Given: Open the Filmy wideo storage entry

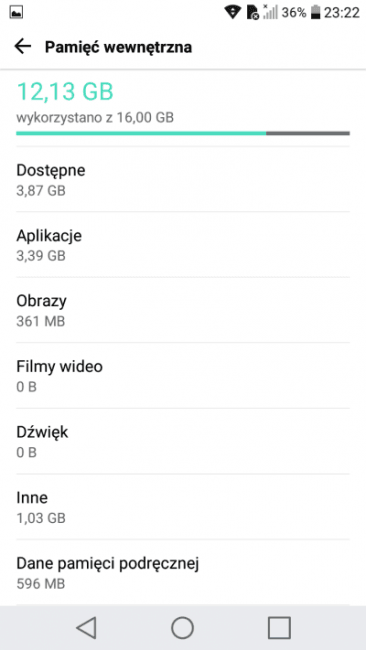Looking at the screenshot, I should coord(183,376).
